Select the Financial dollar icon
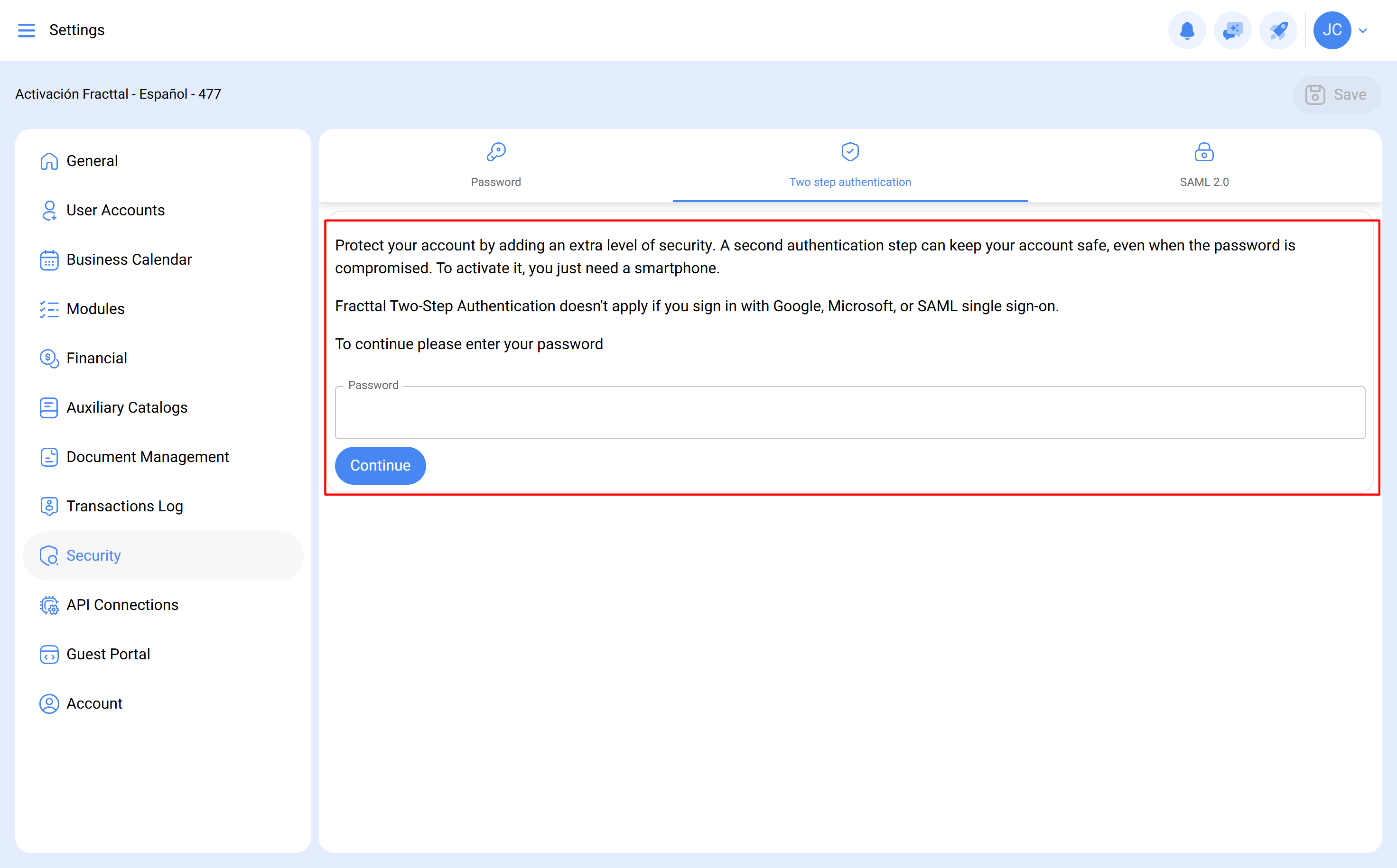Viewport: 1397px width, 868px height. point(49,358)
